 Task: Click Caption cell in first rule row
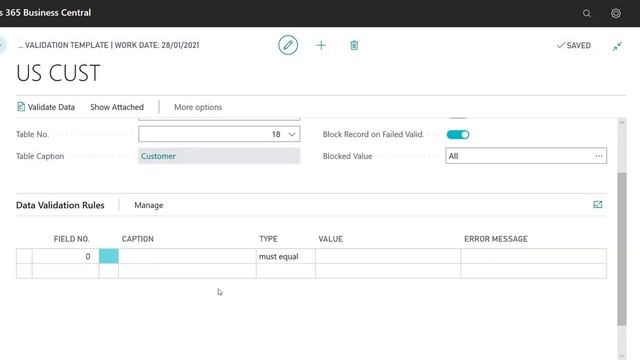click(187, 256)
